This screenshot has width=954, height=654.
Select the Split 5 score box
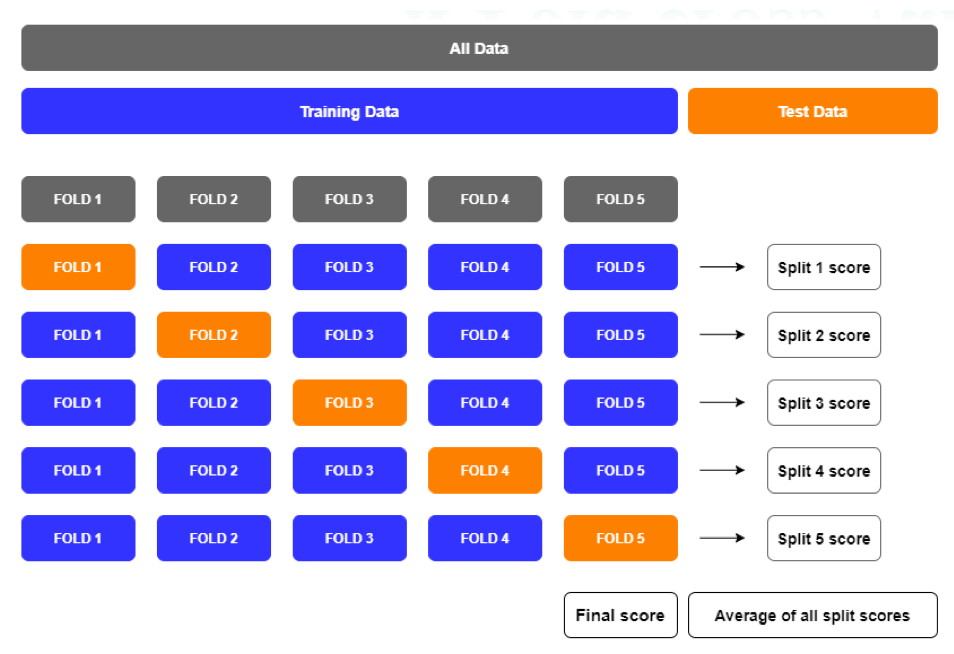tap(823, 538)
